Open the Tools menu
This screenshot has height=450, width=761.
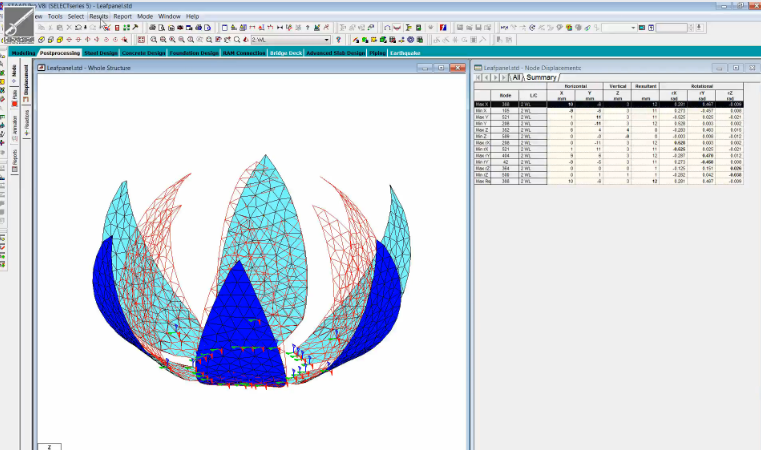tap(55, 16)
